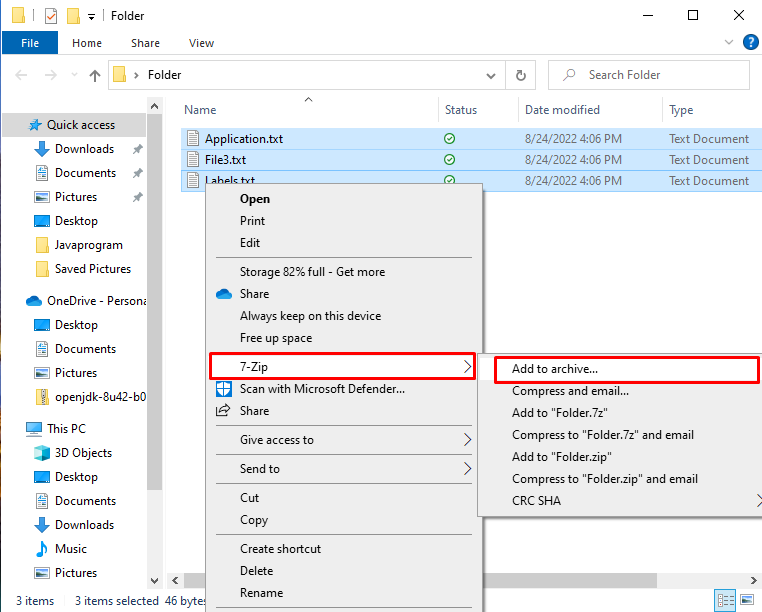The height and width of the screenshot is (612, 762).
Task: Click the Refresh button beside address bar
Action: click(x=520, y=75)
